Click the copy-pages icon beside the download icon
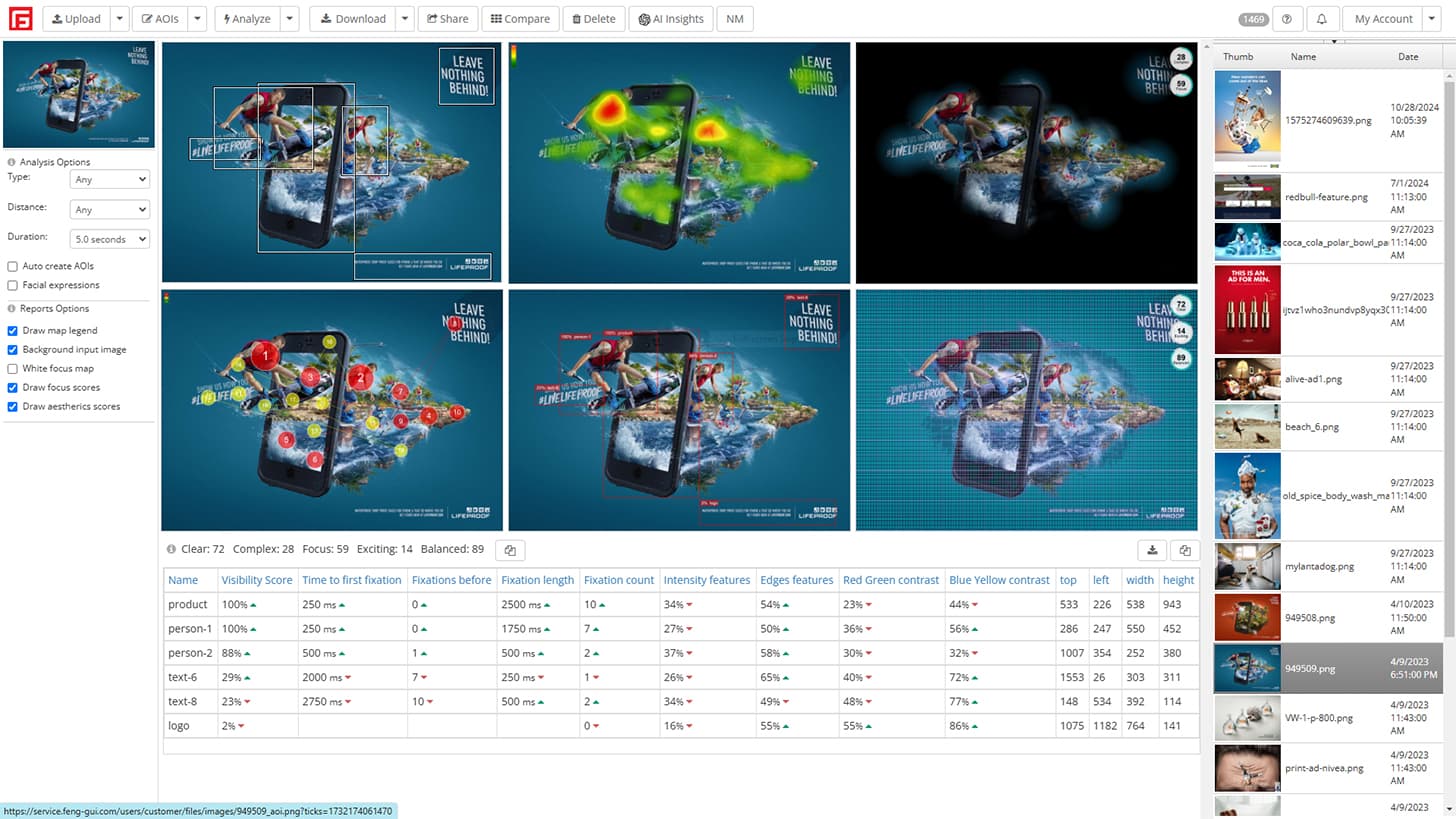This screenshot has width=1456, height=819. (1184, 549)
